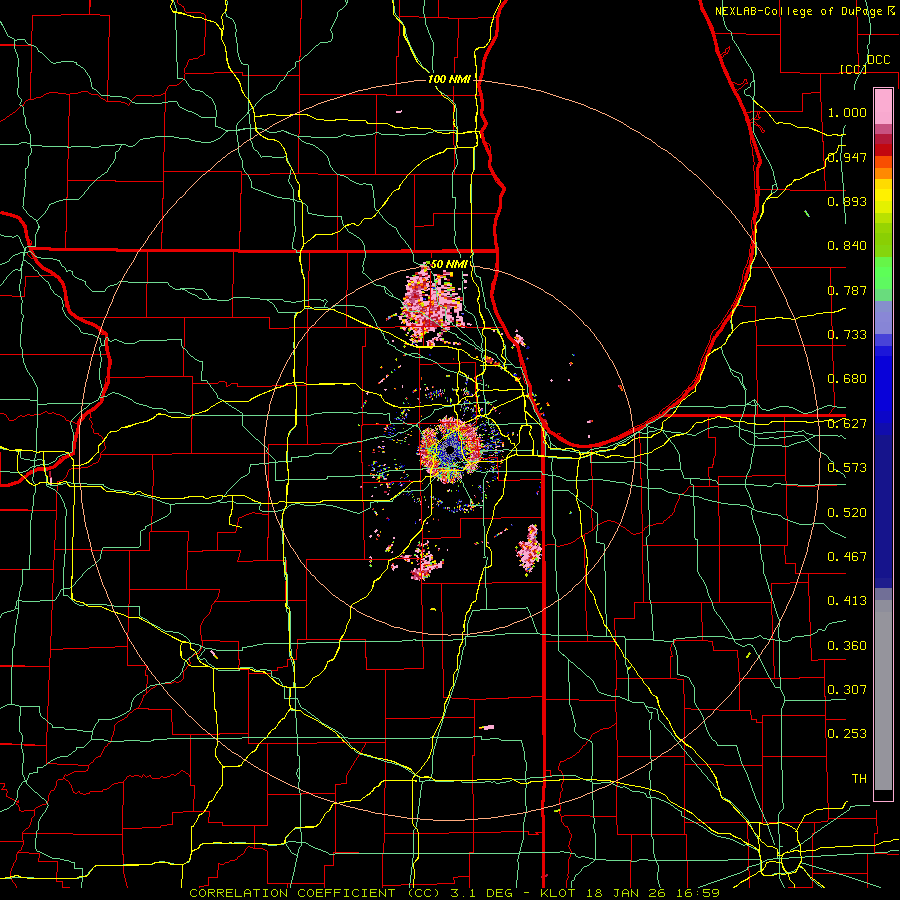Pick the orange color bar segment

tap(883, 173)
